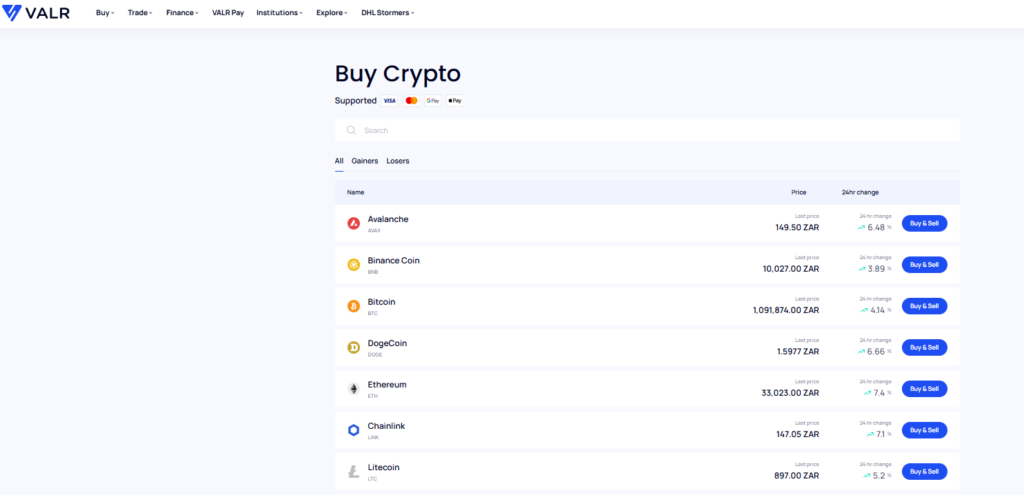
Task: Click the DogeCoin icon
Action: pos(353,347)
